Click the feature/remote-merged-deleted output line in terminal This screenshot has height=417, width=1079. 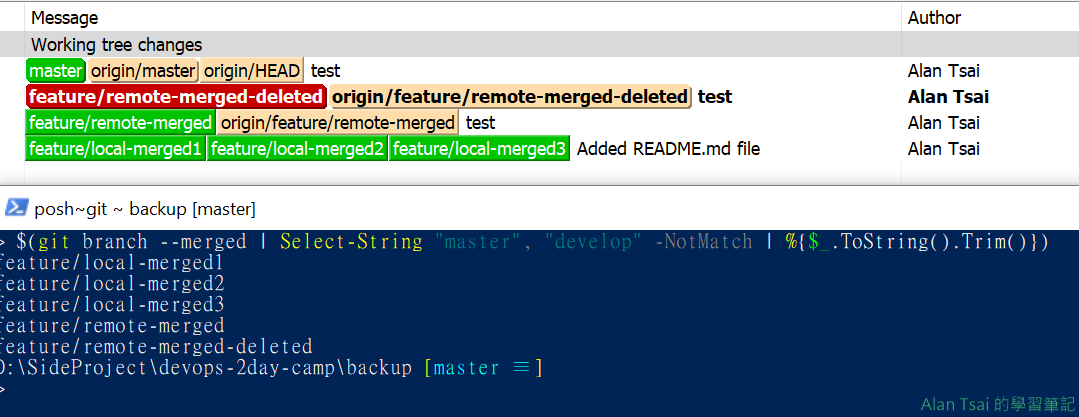pos(157,347)
